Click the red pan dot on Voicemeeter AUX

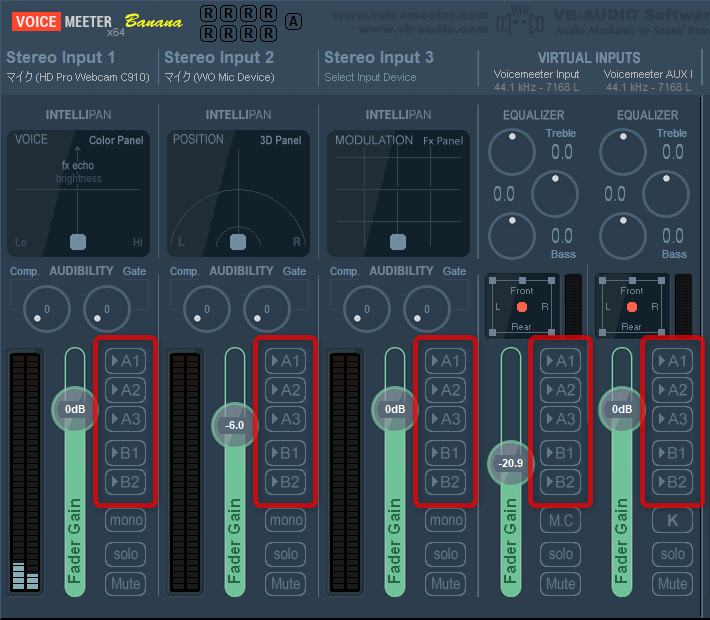point(632,307)
